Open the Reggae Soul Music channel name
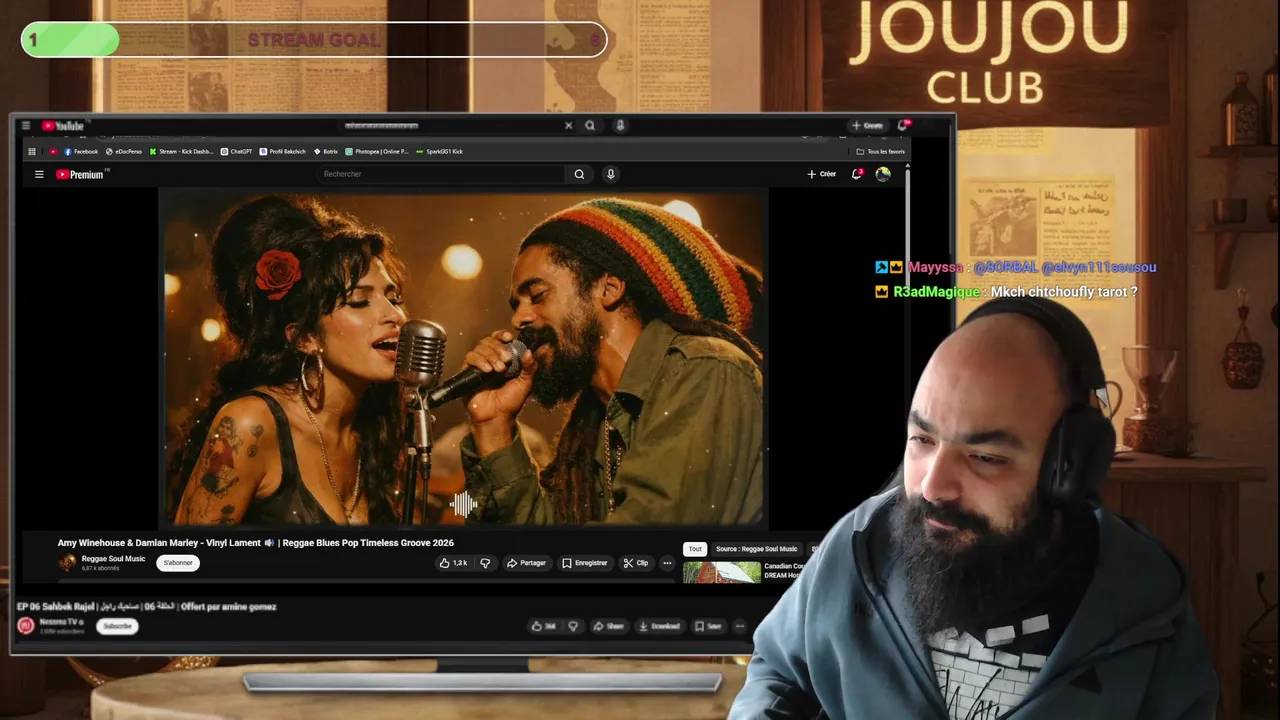 [x=113, y=559]
